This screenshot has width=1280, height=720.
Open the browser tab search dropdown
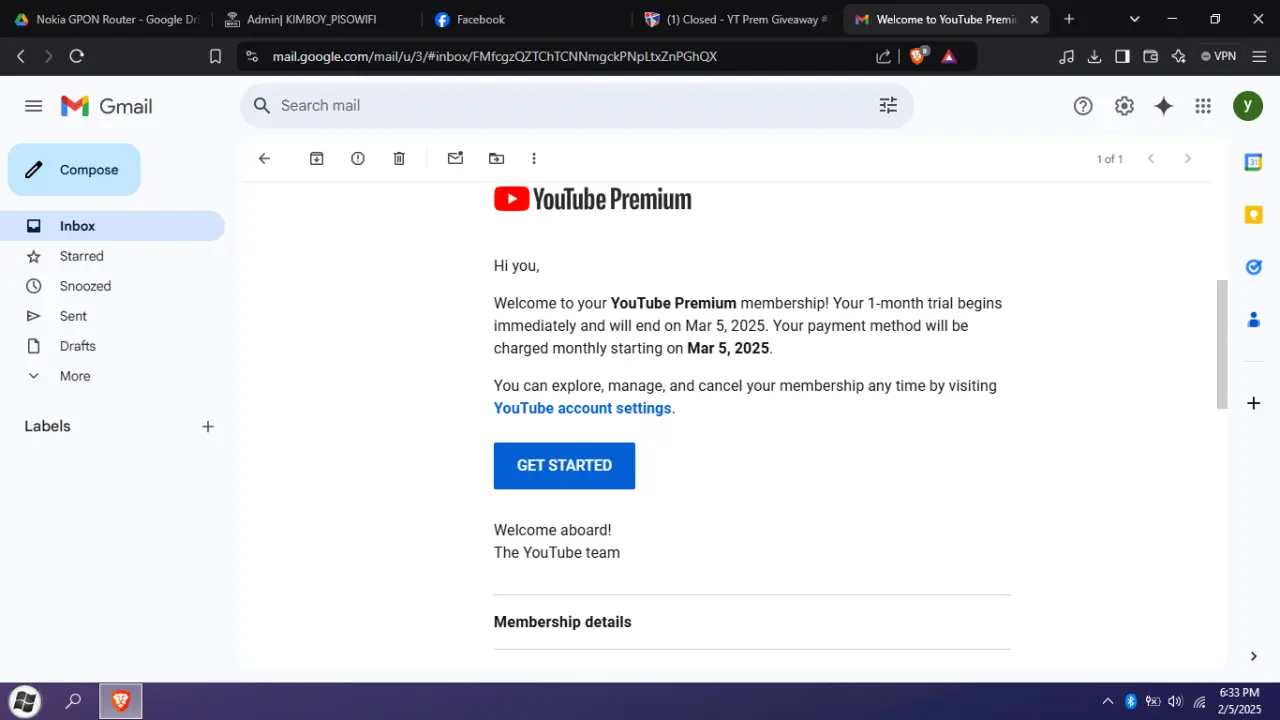[x=1134, y=19]
